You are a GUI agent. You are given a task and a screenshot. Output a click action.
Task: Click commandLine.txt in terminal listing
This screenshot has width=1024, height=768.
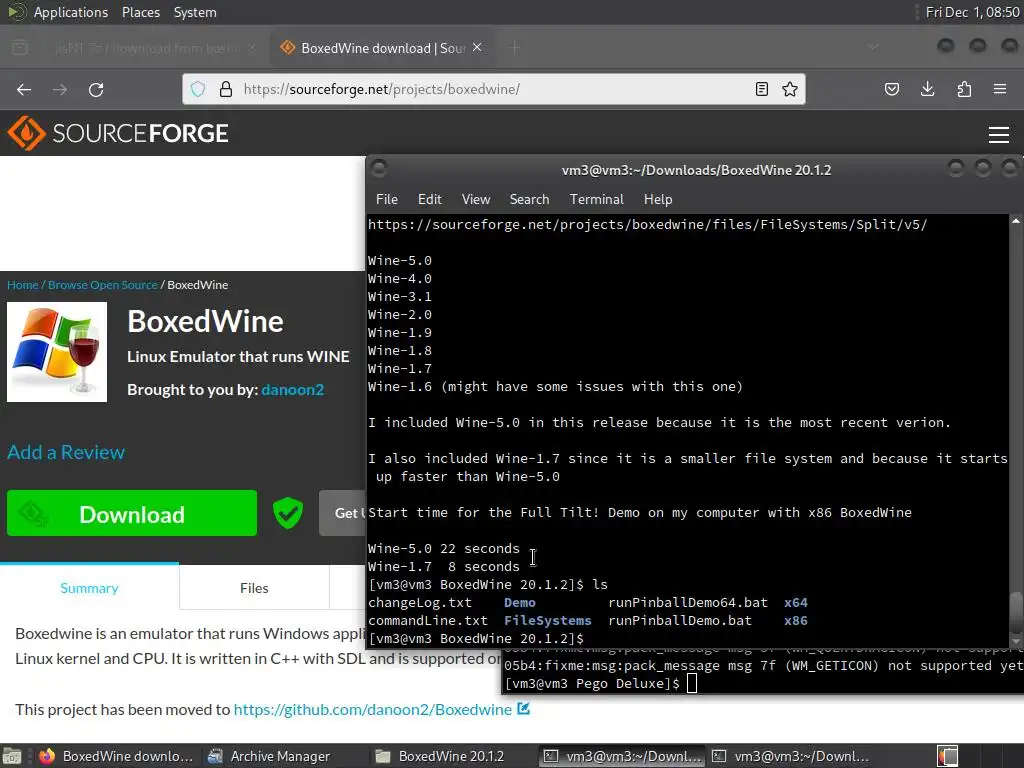click(x=428, y=620)
